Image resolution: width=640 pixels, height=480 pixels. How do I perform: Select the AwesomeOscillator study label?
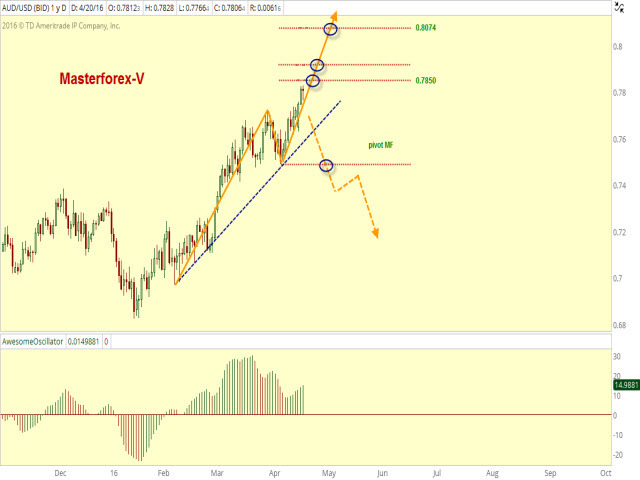click(33, 342)
